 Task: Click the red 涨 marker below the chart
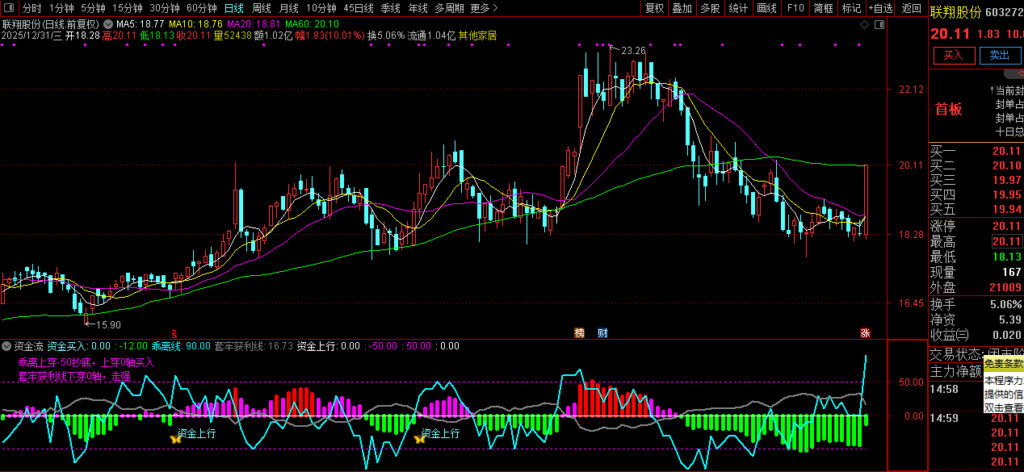[865, 332]
